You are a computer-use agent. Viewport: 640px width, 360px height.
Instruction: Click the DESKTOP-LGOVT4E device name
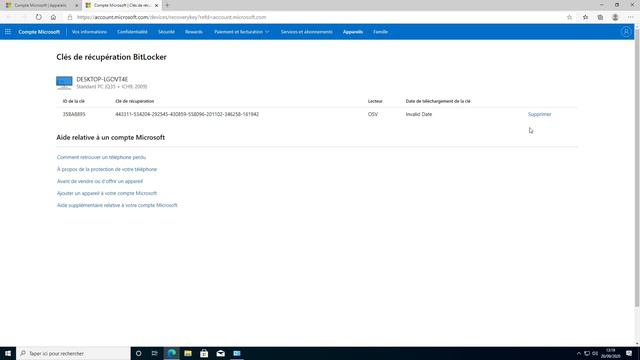pos(102,79)
